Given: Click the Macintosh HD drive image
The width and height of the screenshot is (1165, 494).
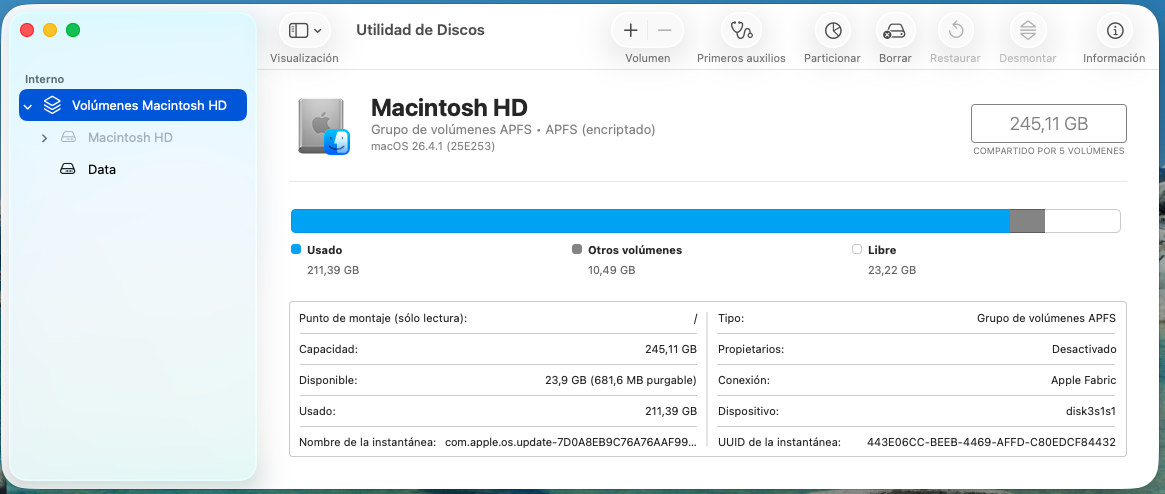Looking at the screenshot, I should (x=323, y=126).
